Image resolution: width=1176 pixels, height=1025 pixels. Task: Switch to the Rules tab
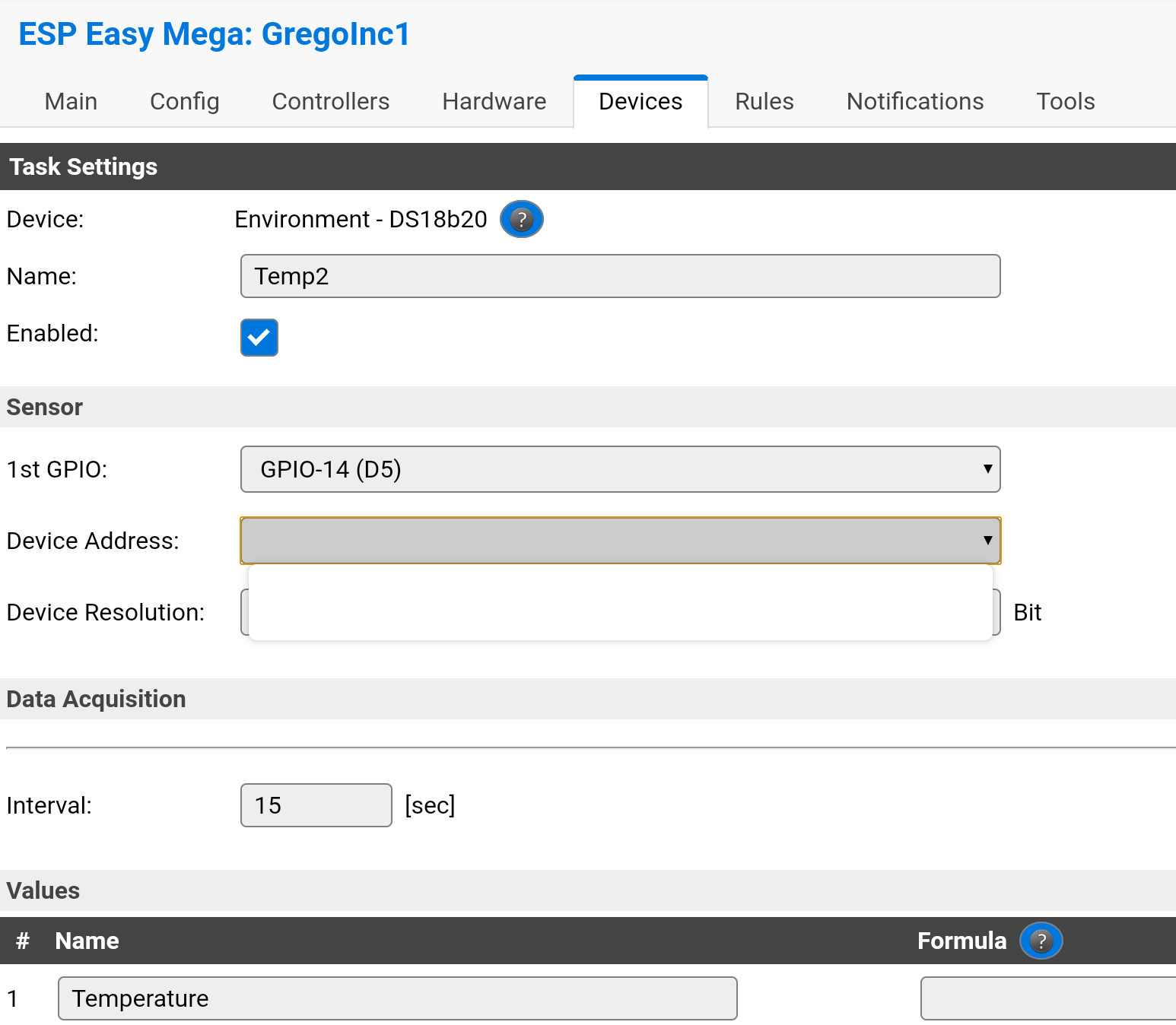click(x=764, y=102)
